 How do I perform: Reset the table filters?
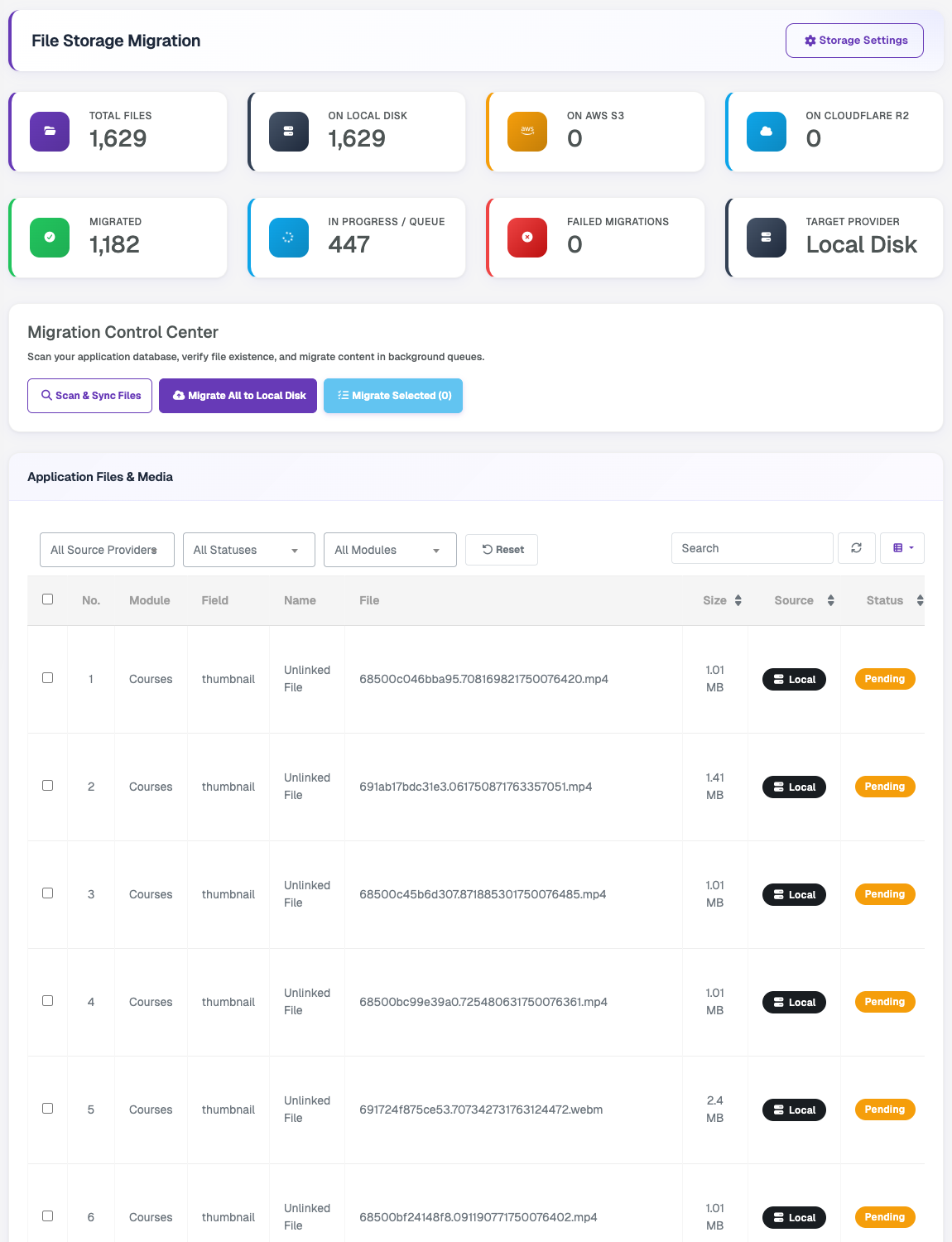tap(502, 550)
